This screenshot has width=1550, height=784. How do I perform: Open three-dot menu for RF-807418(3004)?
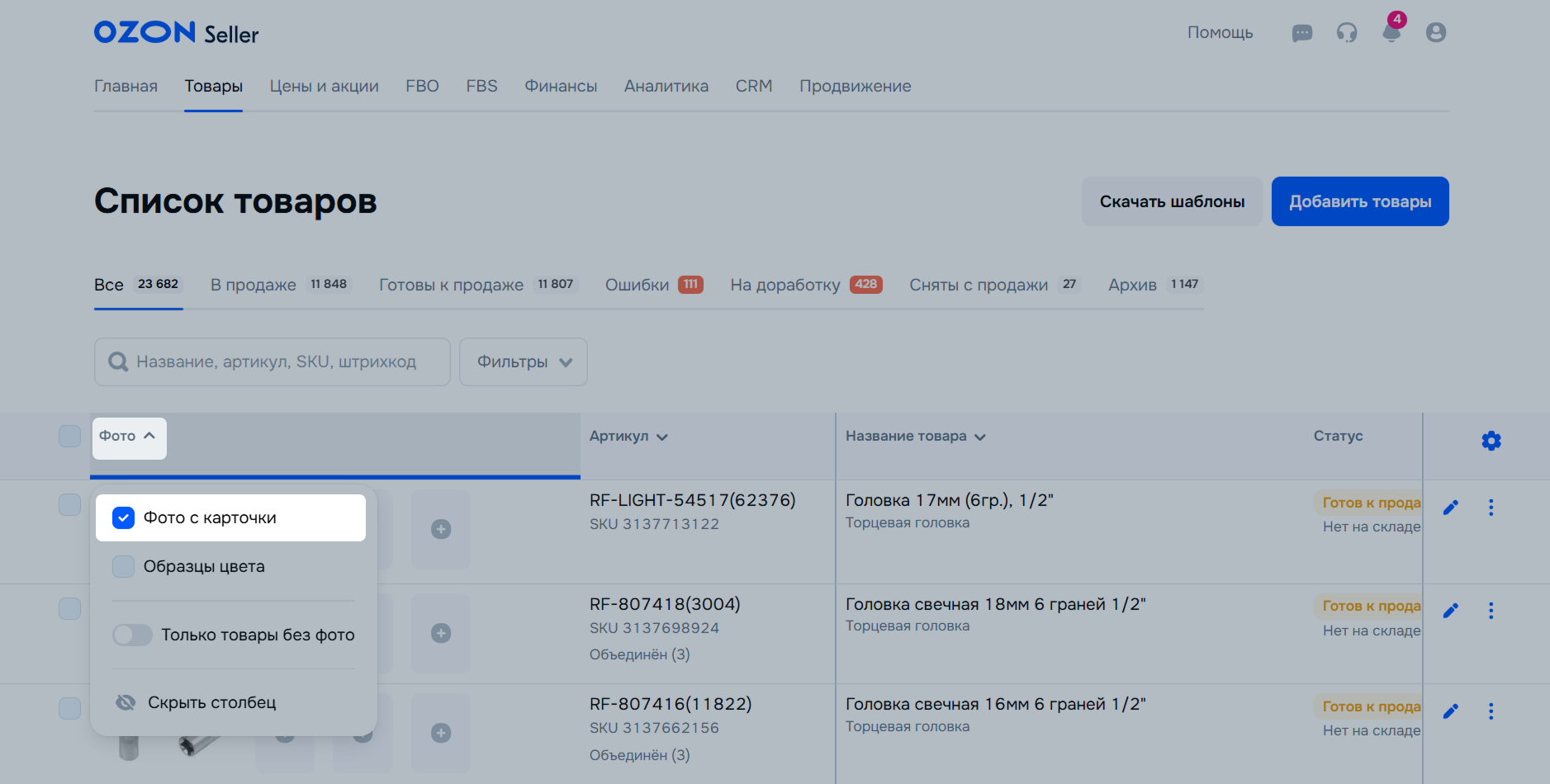(x=1491, y=611)
